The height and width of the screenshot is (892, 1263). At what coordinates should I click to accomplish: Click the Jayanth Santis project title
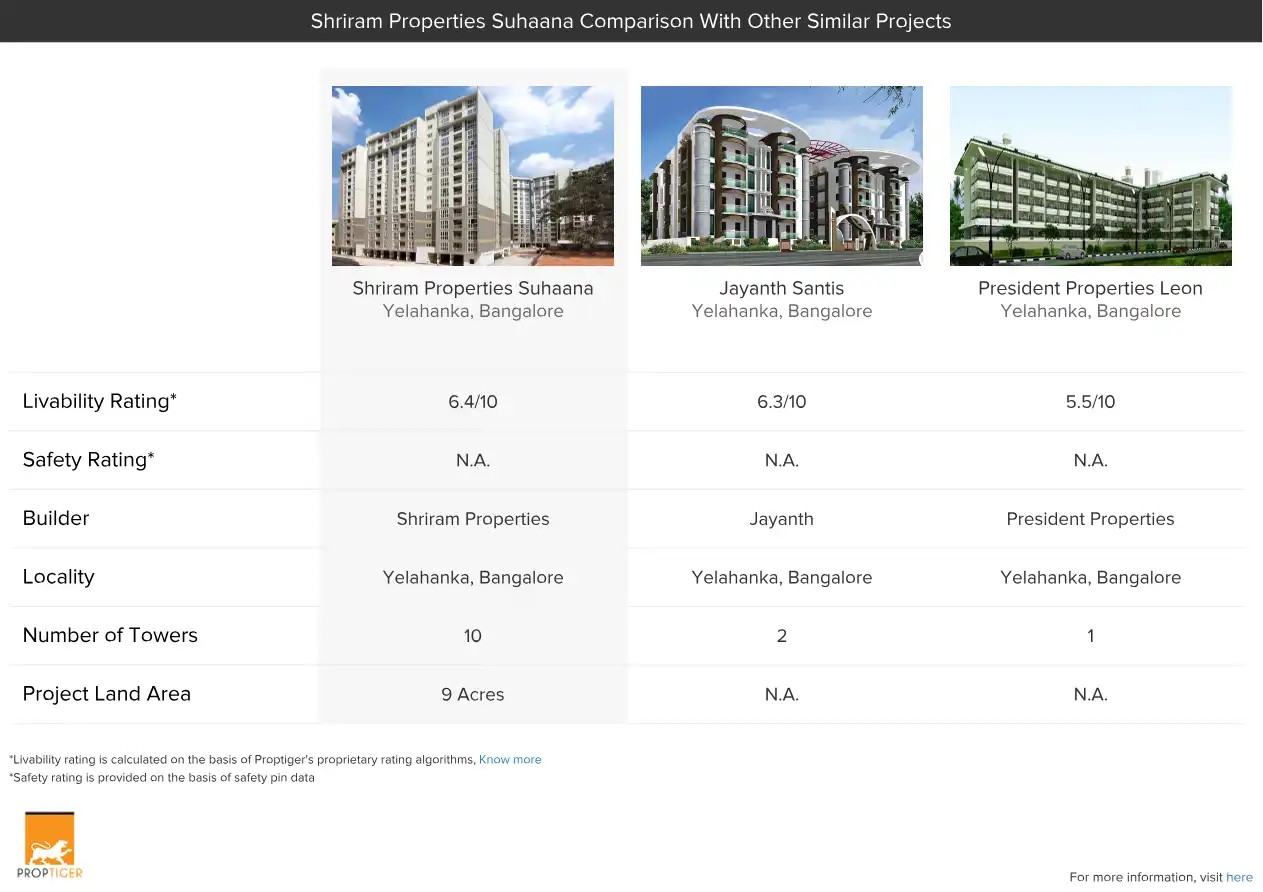[781, 288]
